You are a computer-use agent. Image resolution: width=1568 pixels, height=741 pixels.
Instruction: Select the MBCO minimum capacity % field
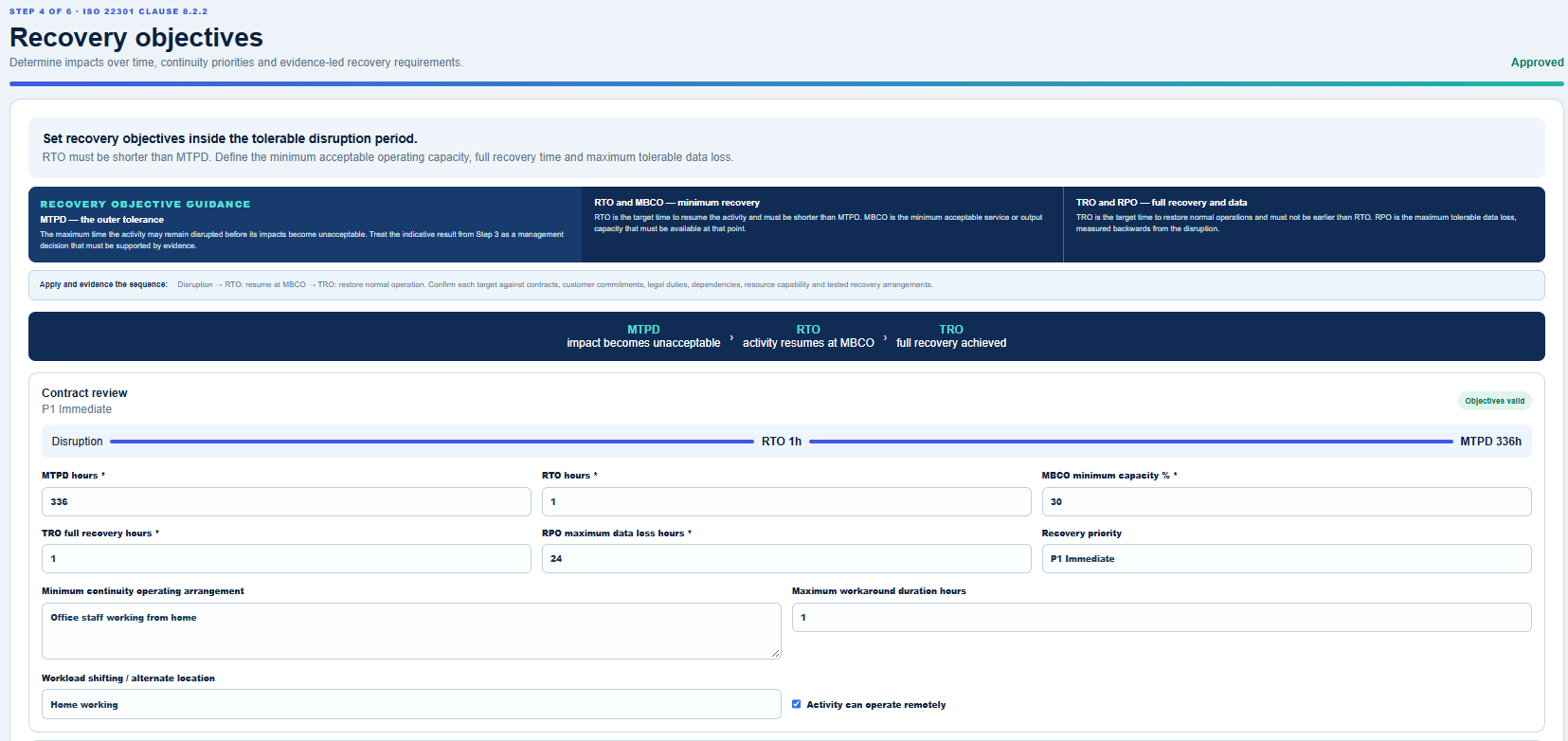[x=1287, y=501]
